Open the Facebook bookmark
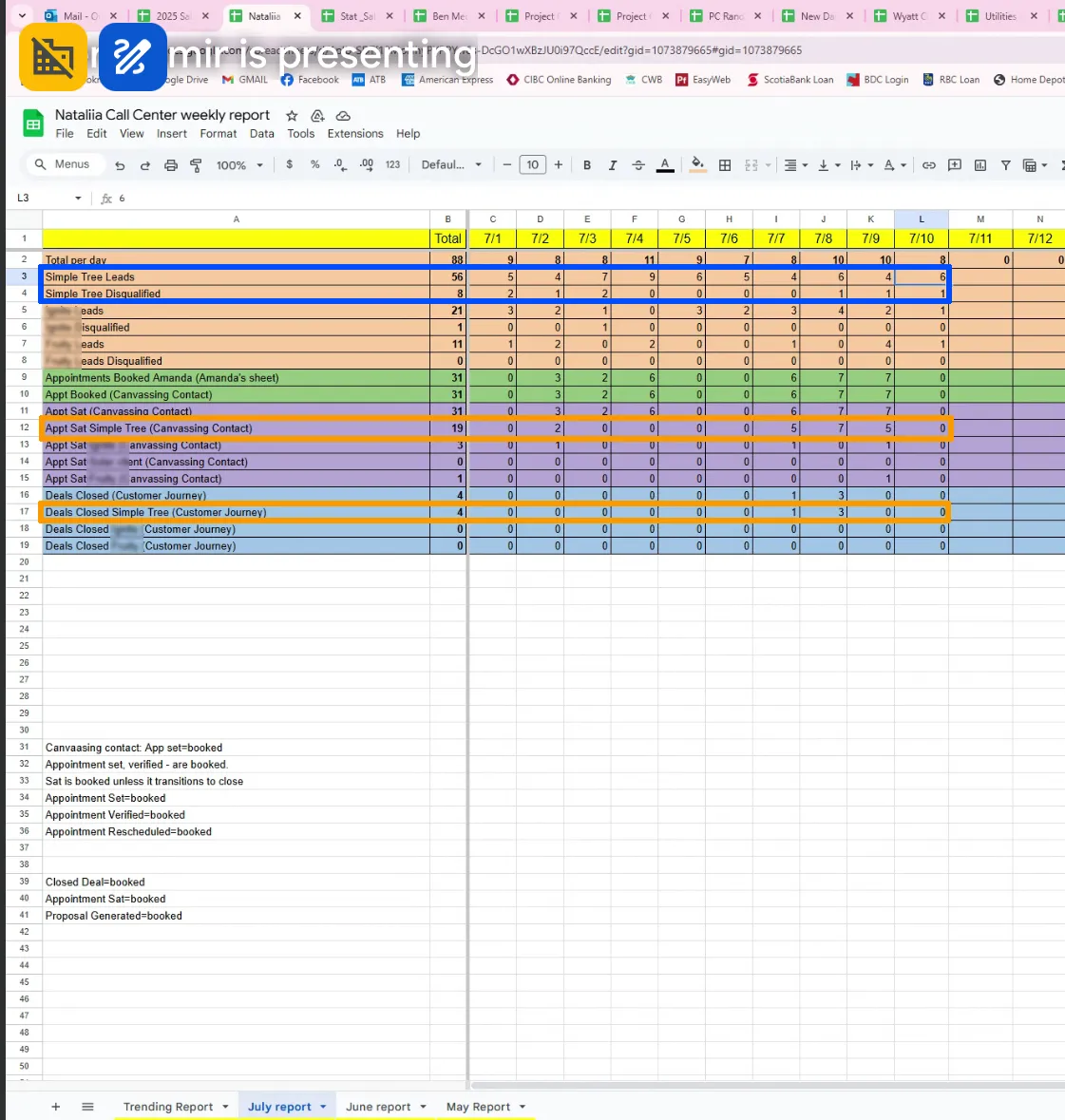The height and width of the screenshot is (1120, 1065). pyautogui.click(x=310, y=79)
